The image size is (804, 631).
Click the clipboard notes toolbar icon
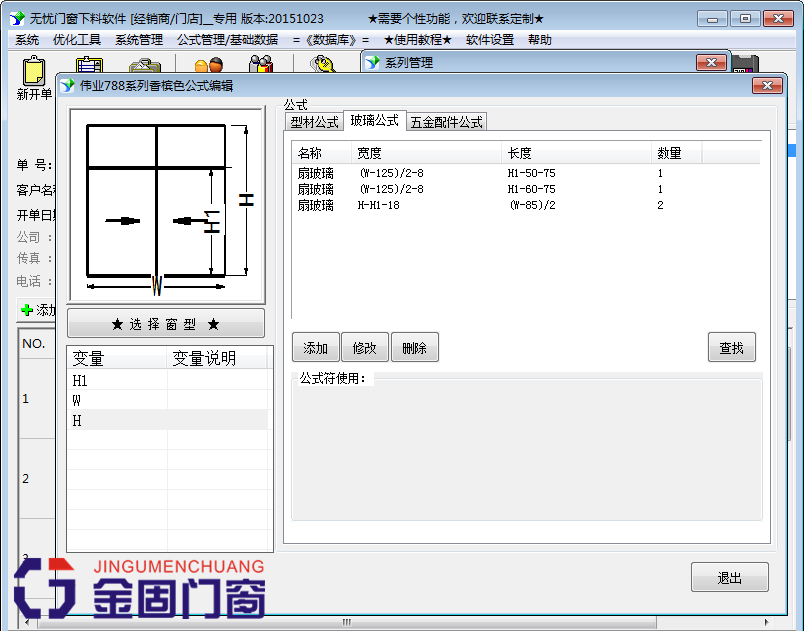coord(88,63)
